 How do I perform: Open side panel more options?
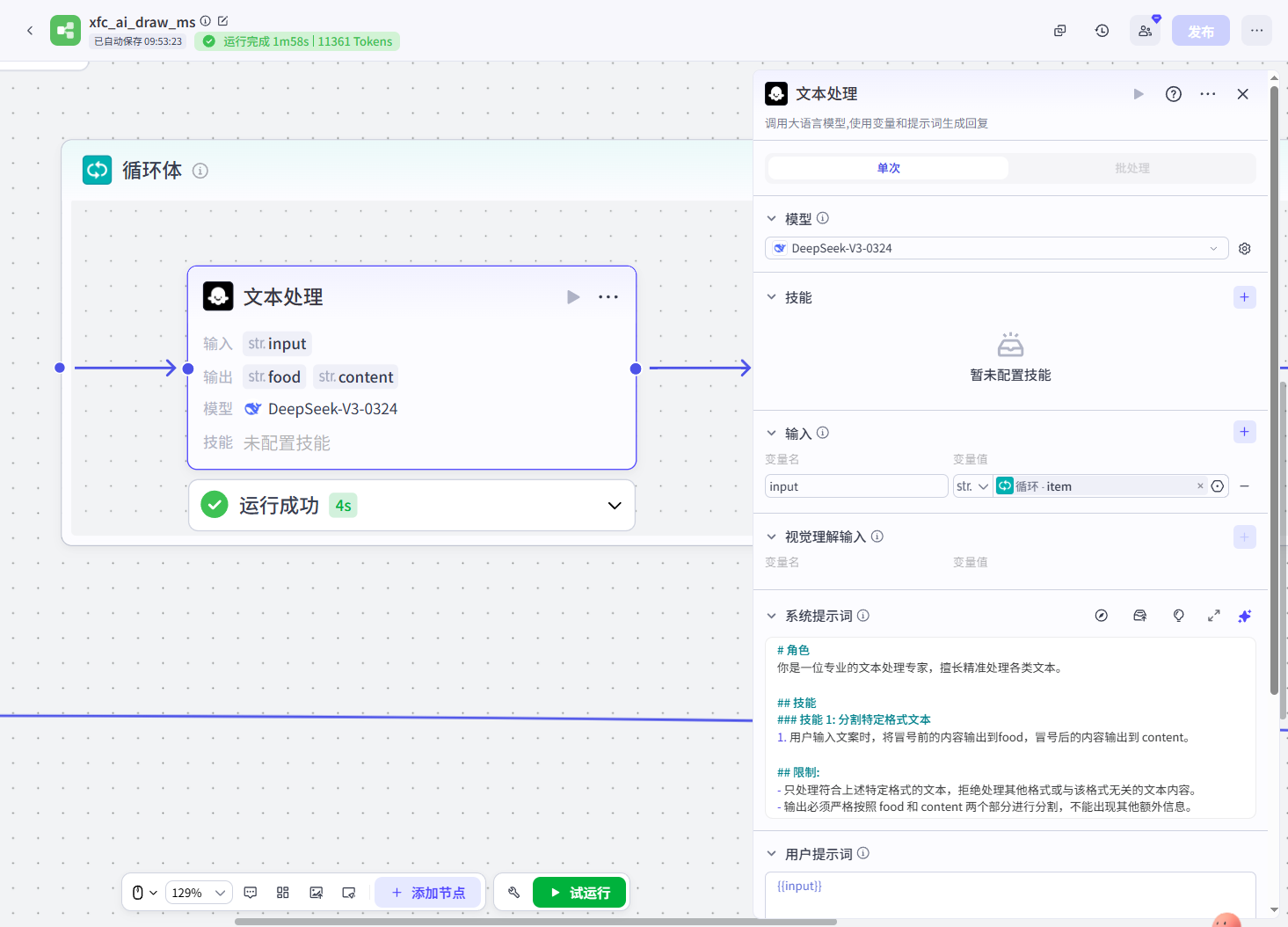click(x=1208, y=94)
